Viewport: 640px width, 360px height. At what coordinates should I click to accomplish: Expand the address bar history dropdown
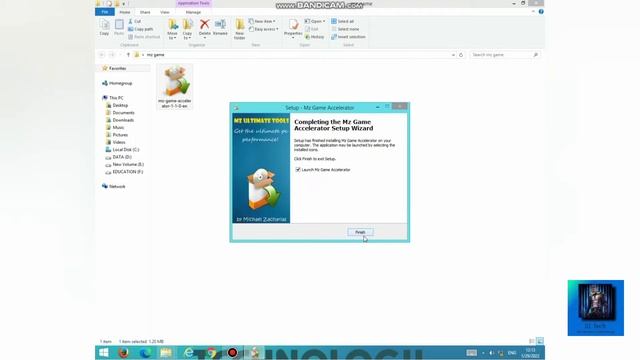click(x=453, y=55)
